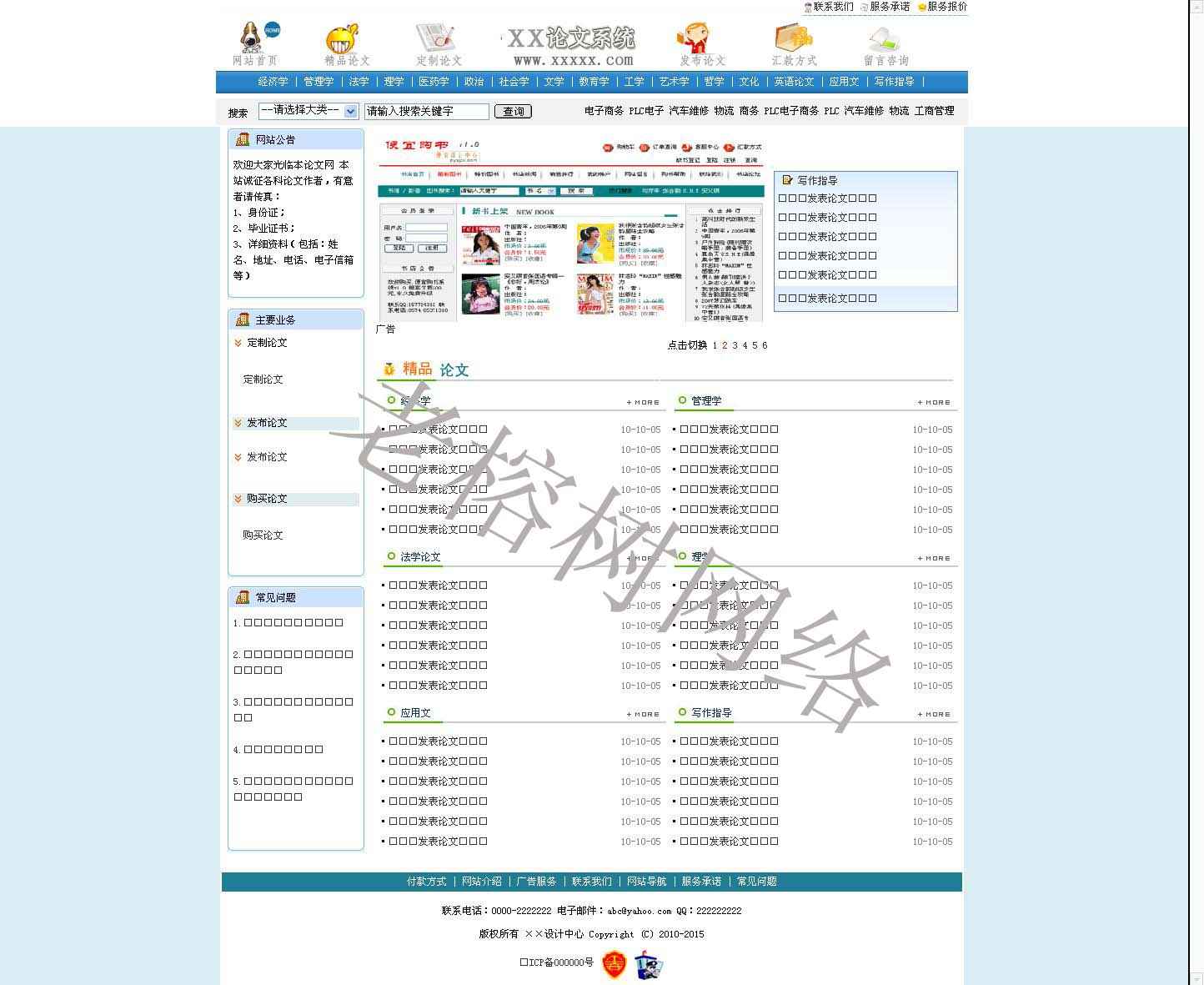Open the 定制论文 newspaper icon
The width and height of the screenshot is (1204, 985).
pos(437,38)
